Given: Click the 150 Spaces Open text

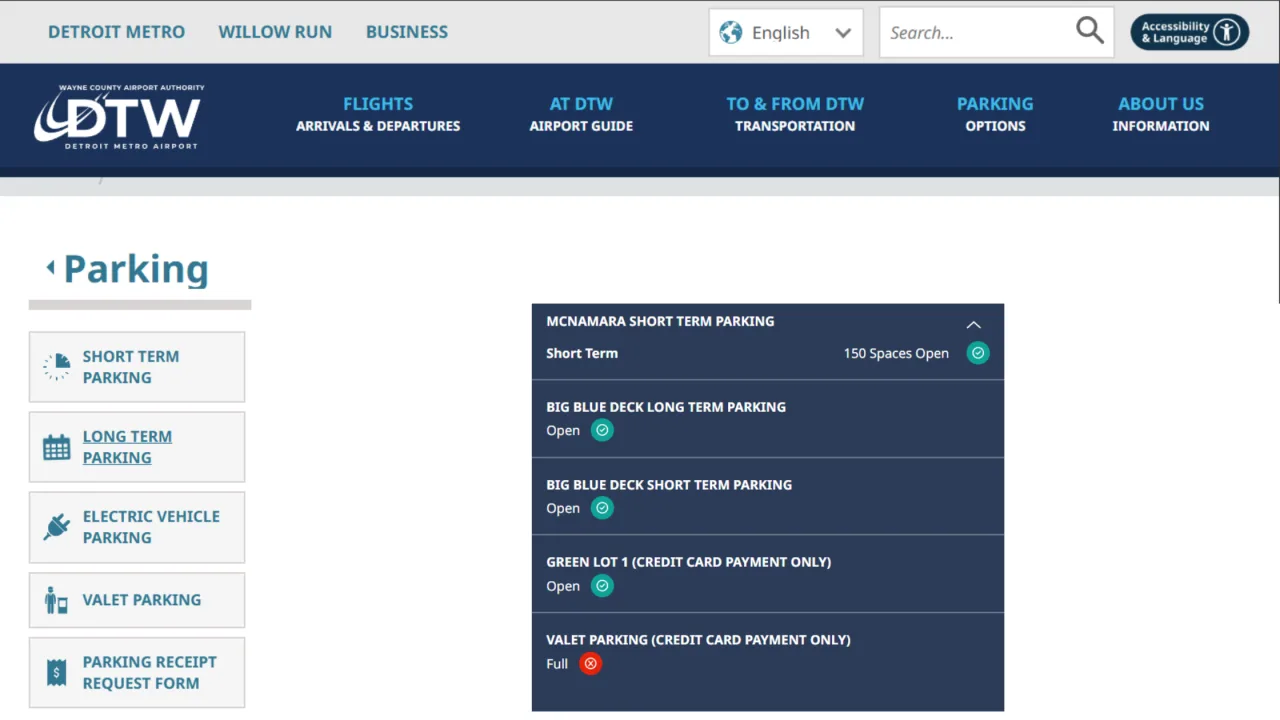Looking at the screenshot, I should (x=896, y=353).
